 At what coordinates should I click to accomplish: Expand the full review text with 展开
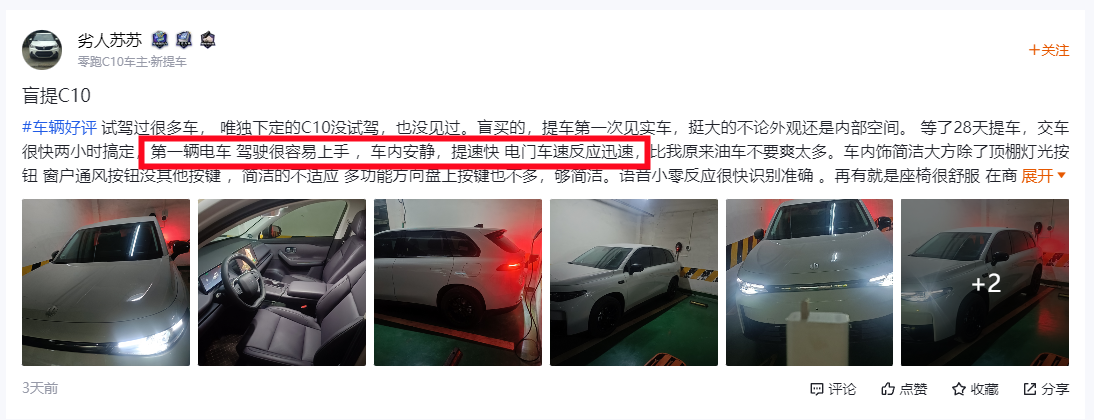1044,177
